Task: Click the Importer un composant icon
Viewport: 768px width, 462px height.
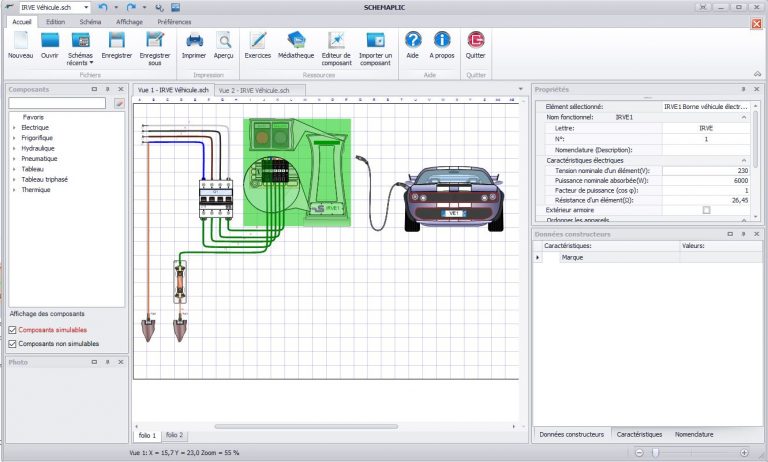Action: (375, 41)
